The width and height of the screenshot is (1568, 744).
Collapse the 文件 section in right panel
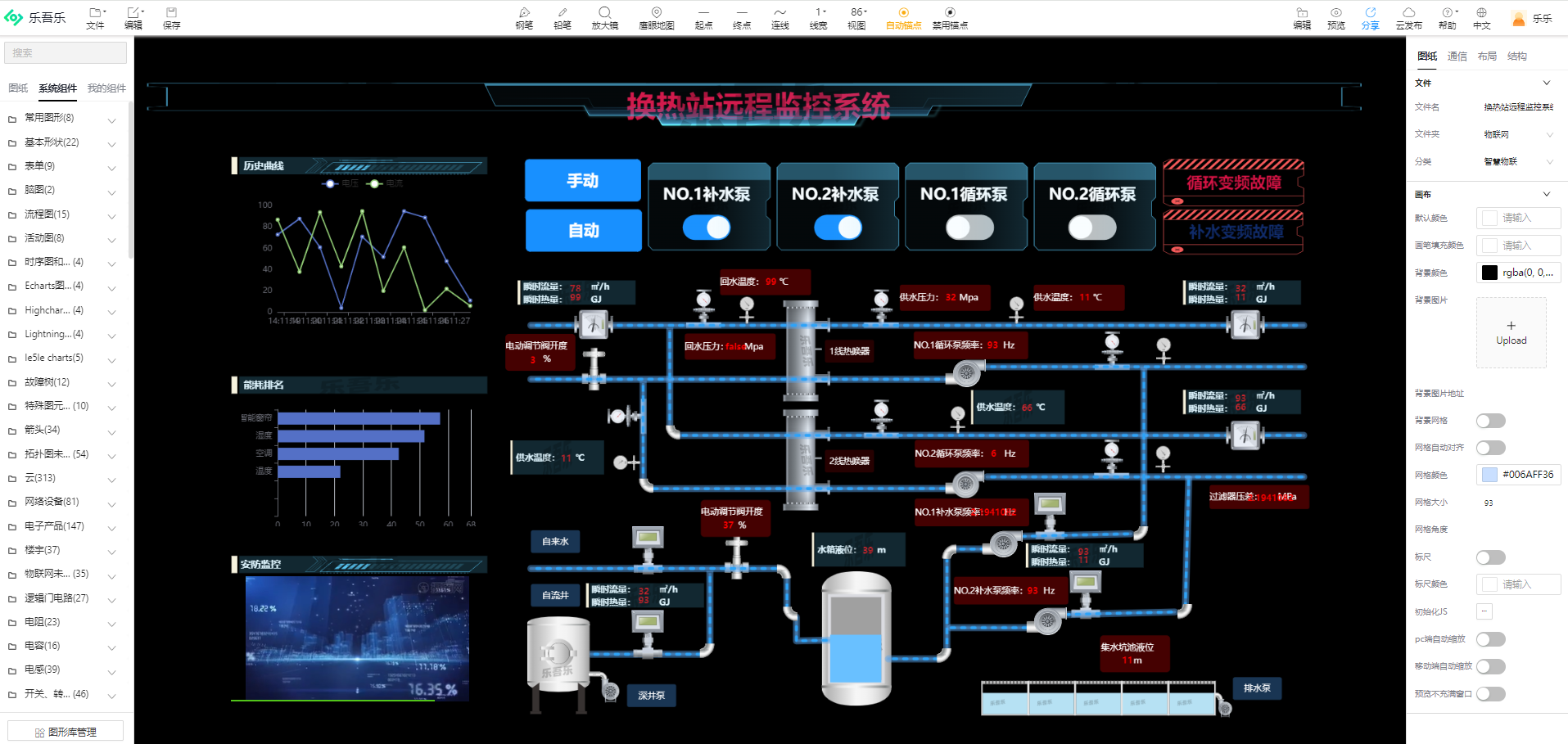coord(1546,82)
